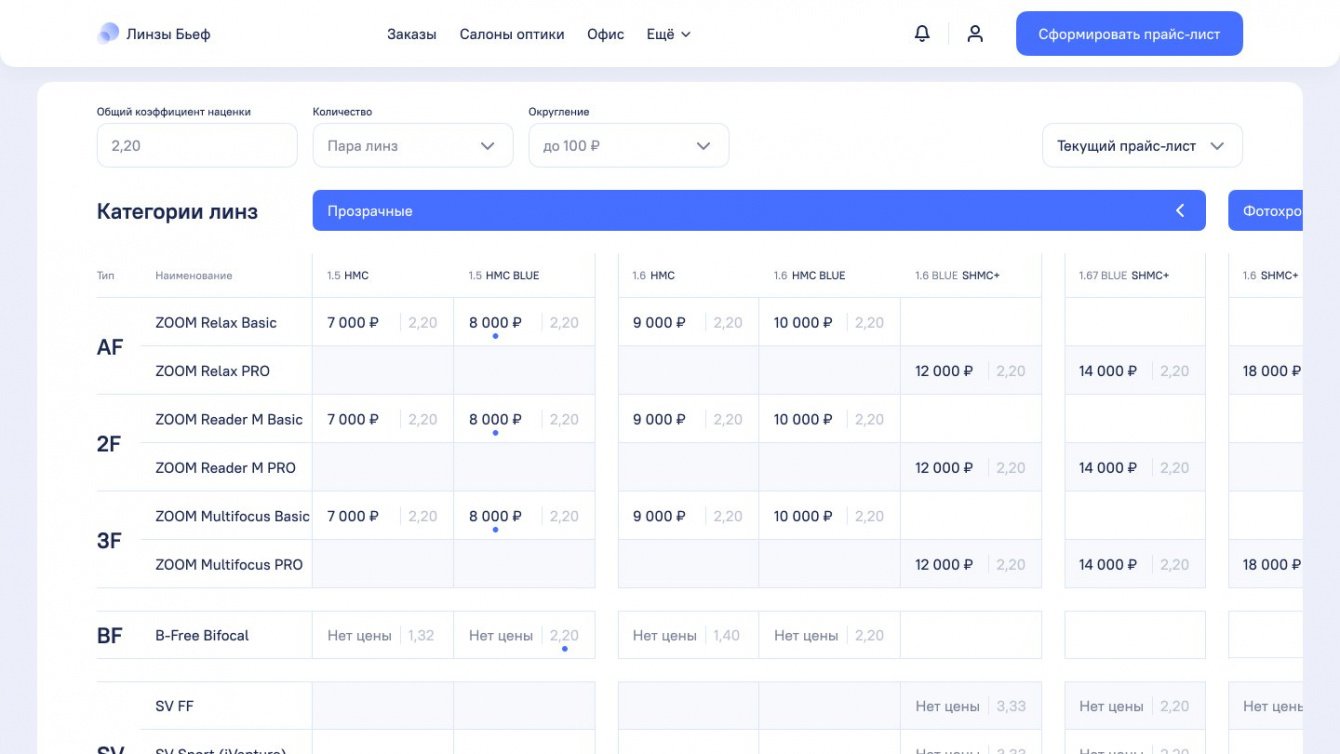Open the Заказы menu item

(x=412, y=34)
